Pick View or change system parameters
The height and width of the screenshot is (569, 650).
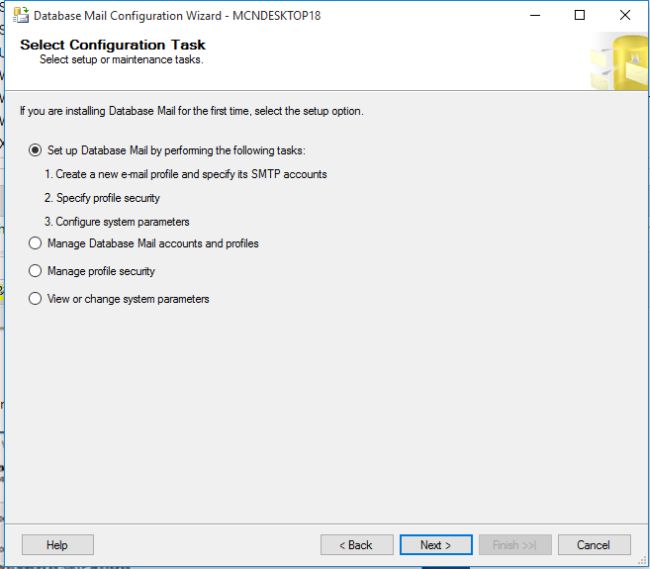[x=36, y=299]
